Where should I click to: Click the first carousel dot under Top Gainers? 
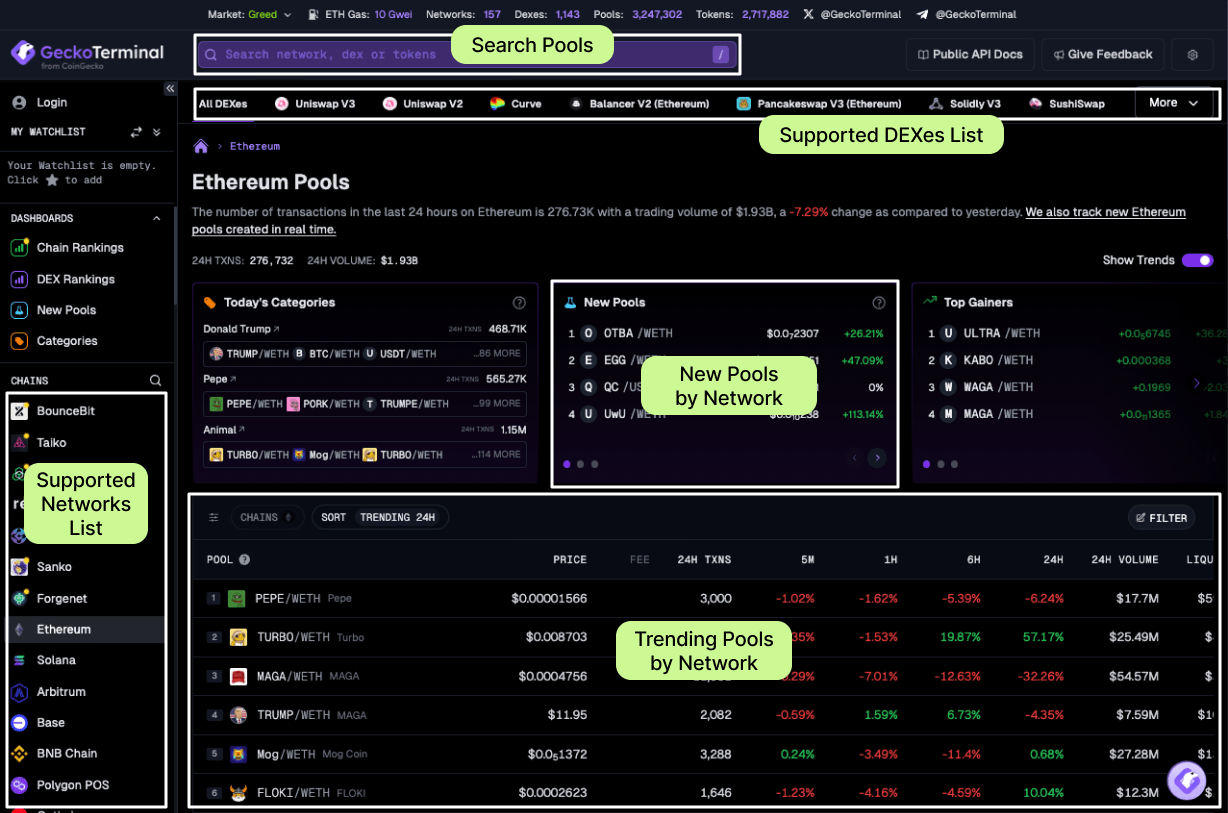[927, 464]
